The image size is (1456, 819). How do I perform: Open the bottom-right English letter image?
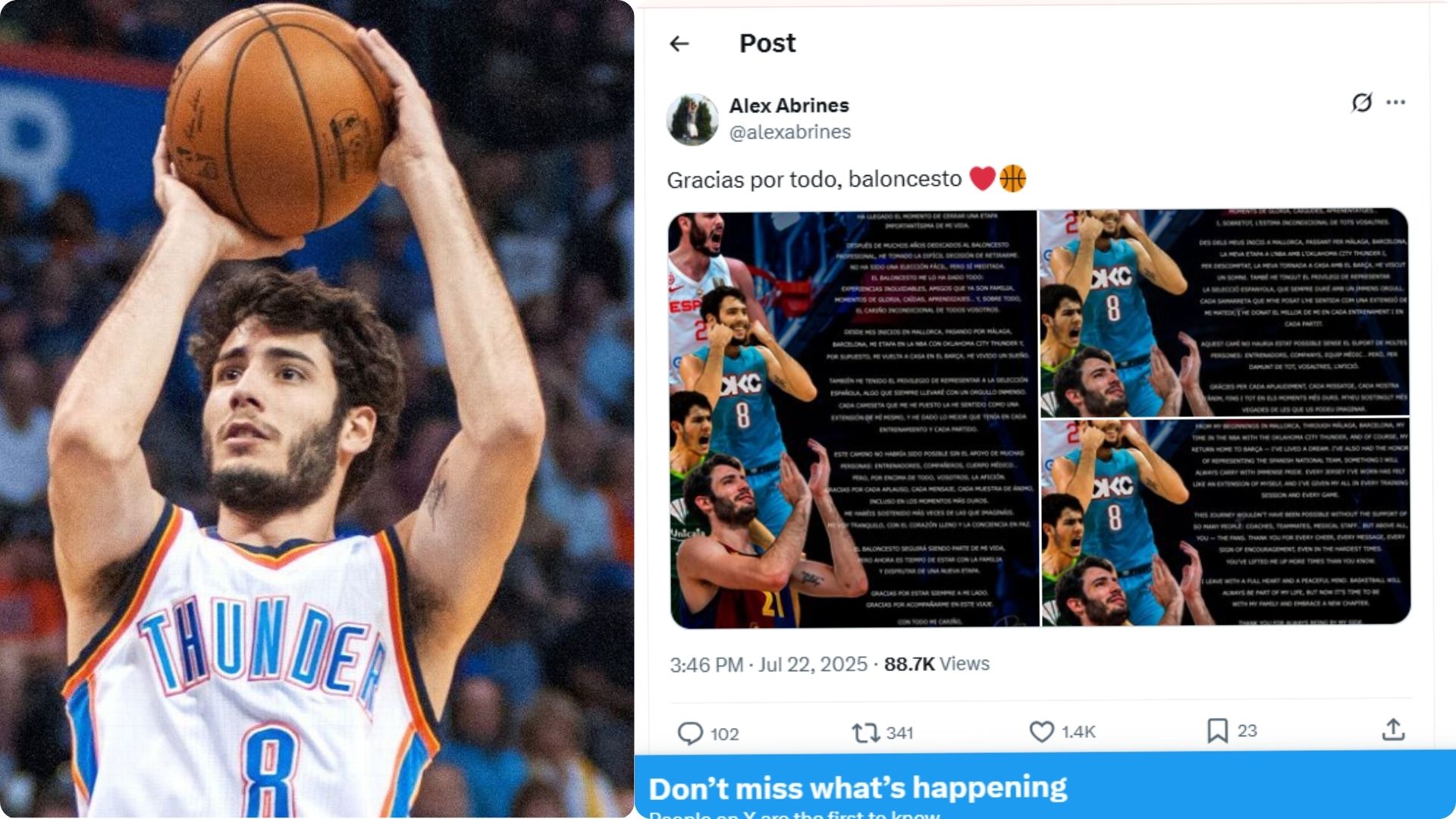[x=1225, y=522]
